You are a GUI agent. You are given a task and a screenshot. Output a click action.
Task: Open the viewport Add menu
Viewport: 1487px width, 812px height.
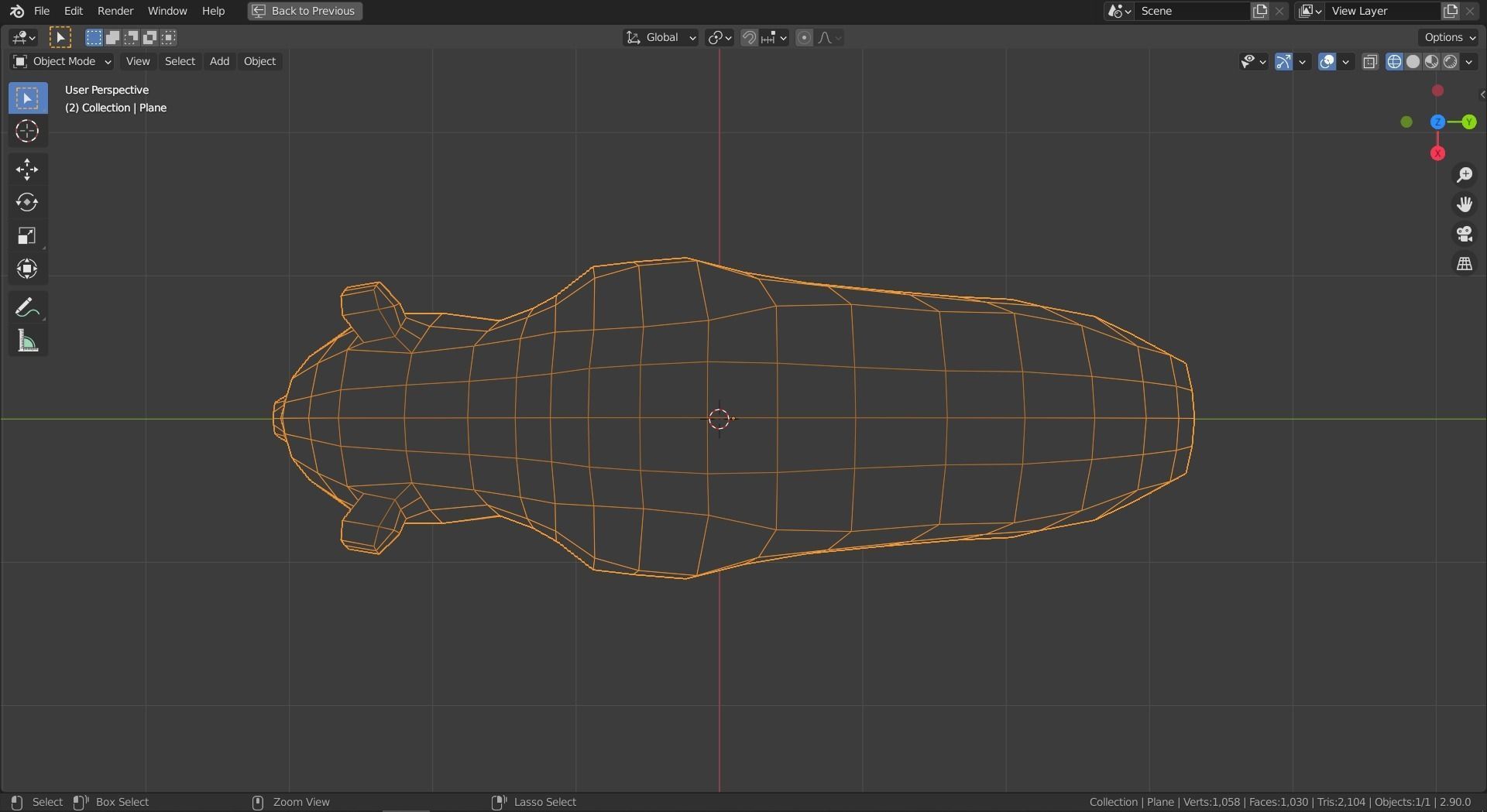click(x=219, y=61)
